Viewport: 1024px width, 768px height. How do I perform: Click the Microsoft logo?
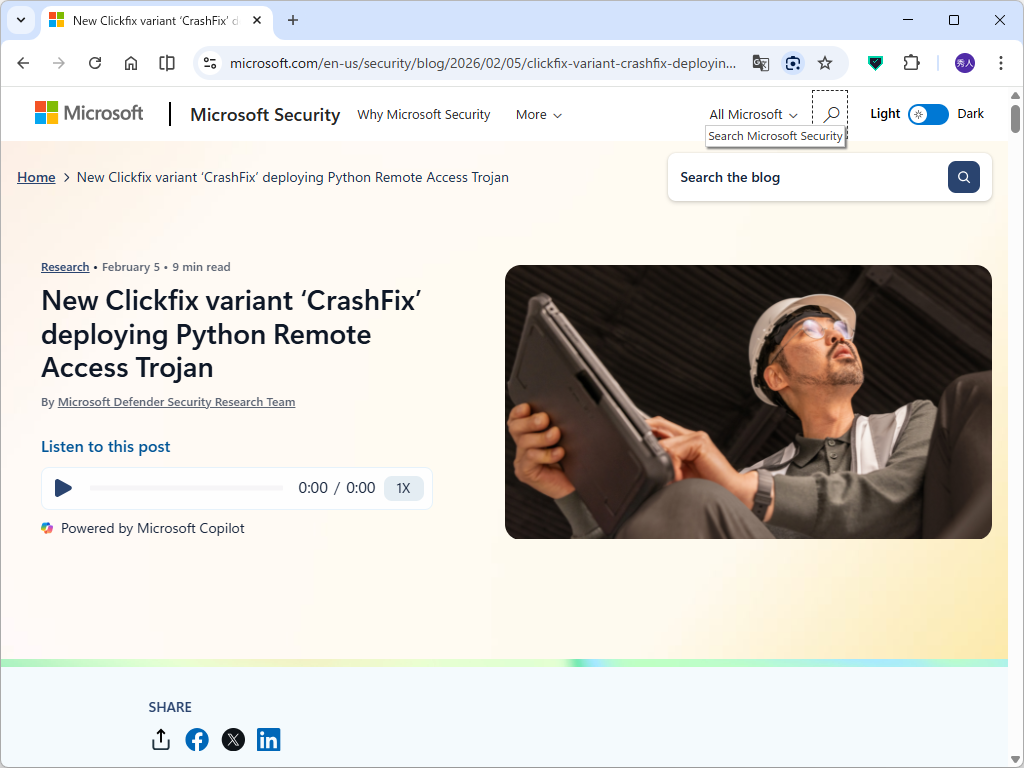click(89, 113)
